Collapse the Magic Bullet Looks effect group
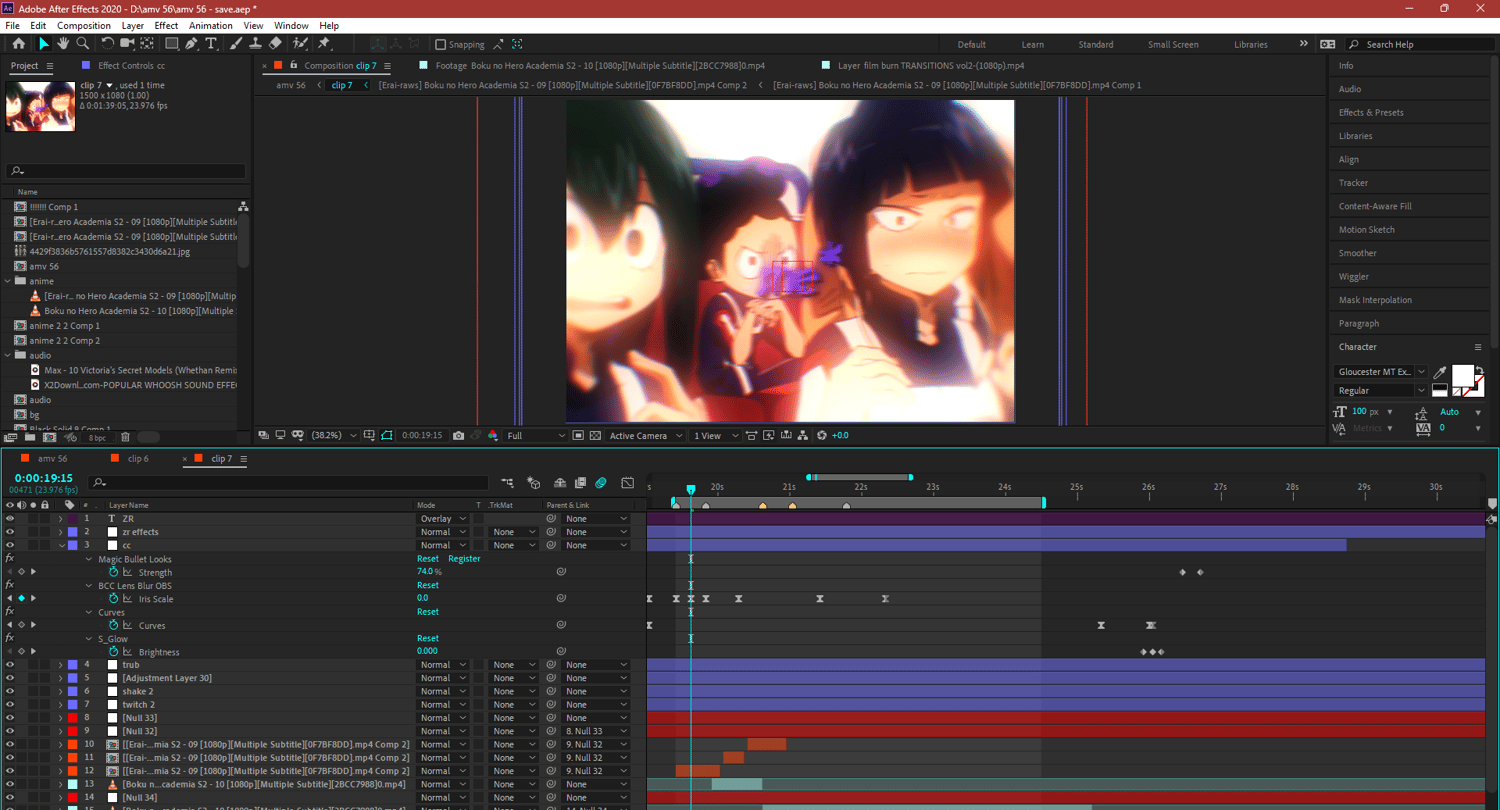 point(89,559)
